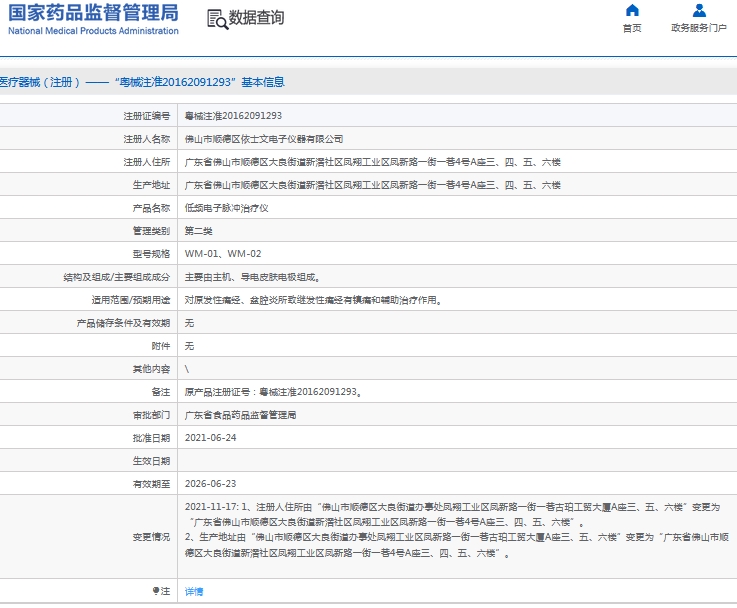Click the National Medical Products Administration subtitle
Image resolution: width=737 pixels, height=608 pixels.
[x=94, y=31]
